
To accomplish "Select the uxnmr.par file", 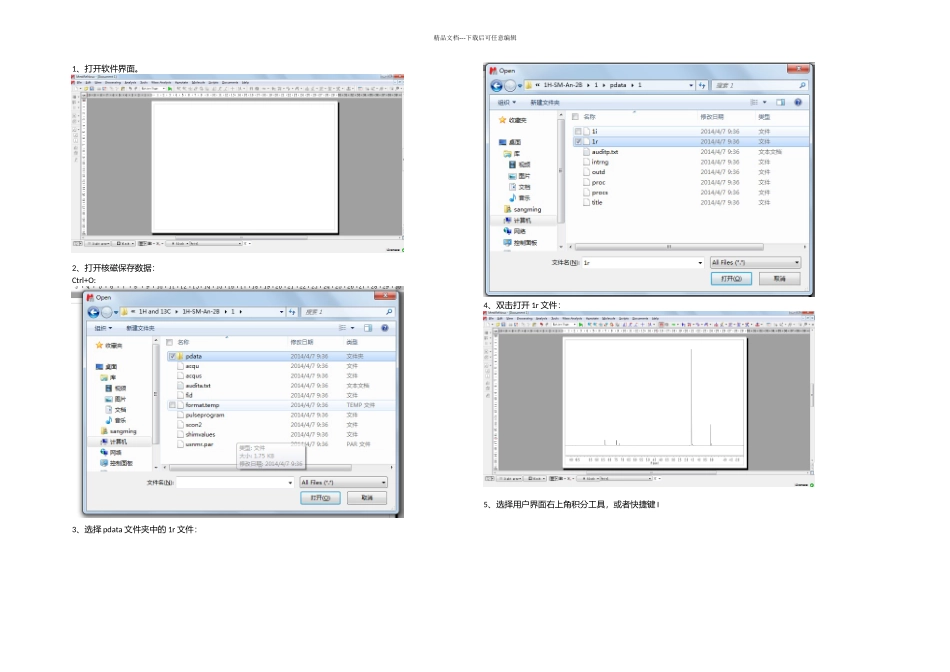I will click(x=199, y=444).
